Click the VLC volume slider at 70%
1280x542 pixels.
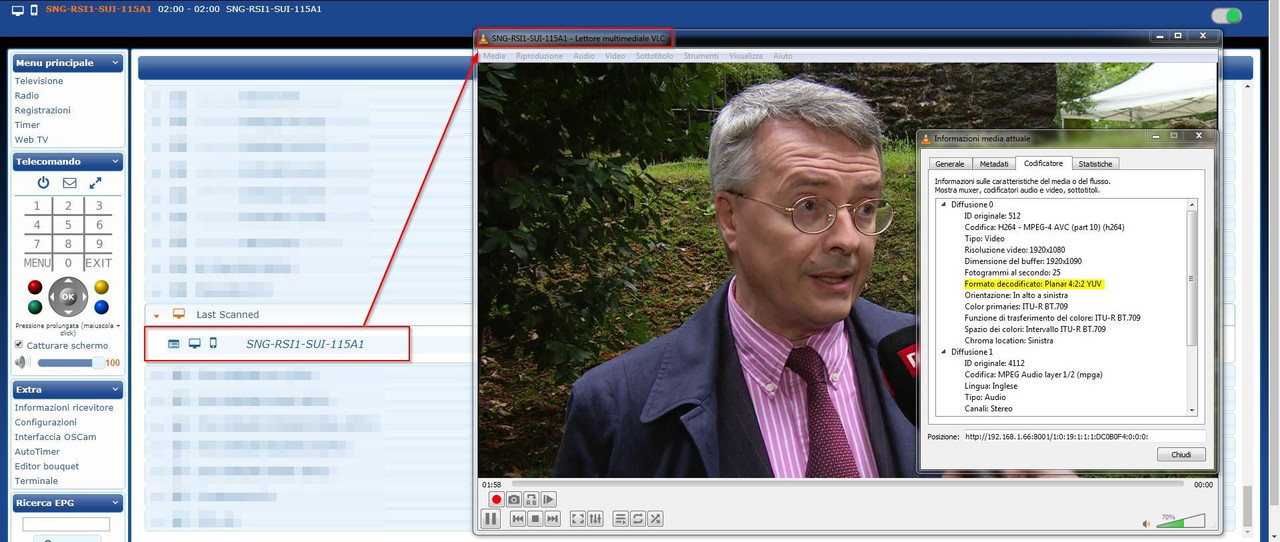pos(1181,522)
